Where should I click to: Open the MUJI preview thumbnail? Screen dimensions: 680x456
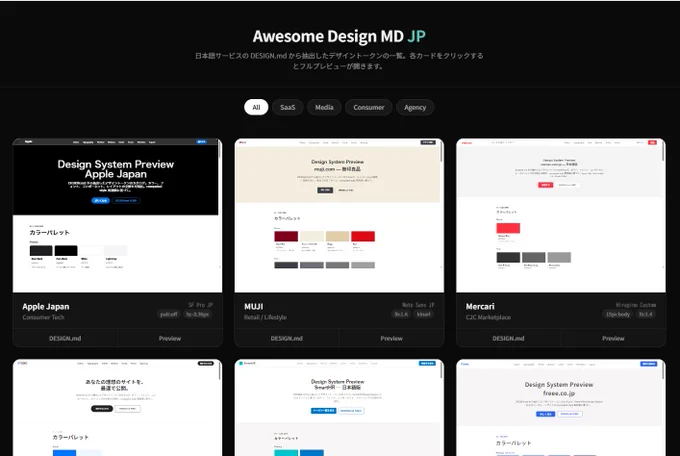pyautogui.click(x=339, y=215)
